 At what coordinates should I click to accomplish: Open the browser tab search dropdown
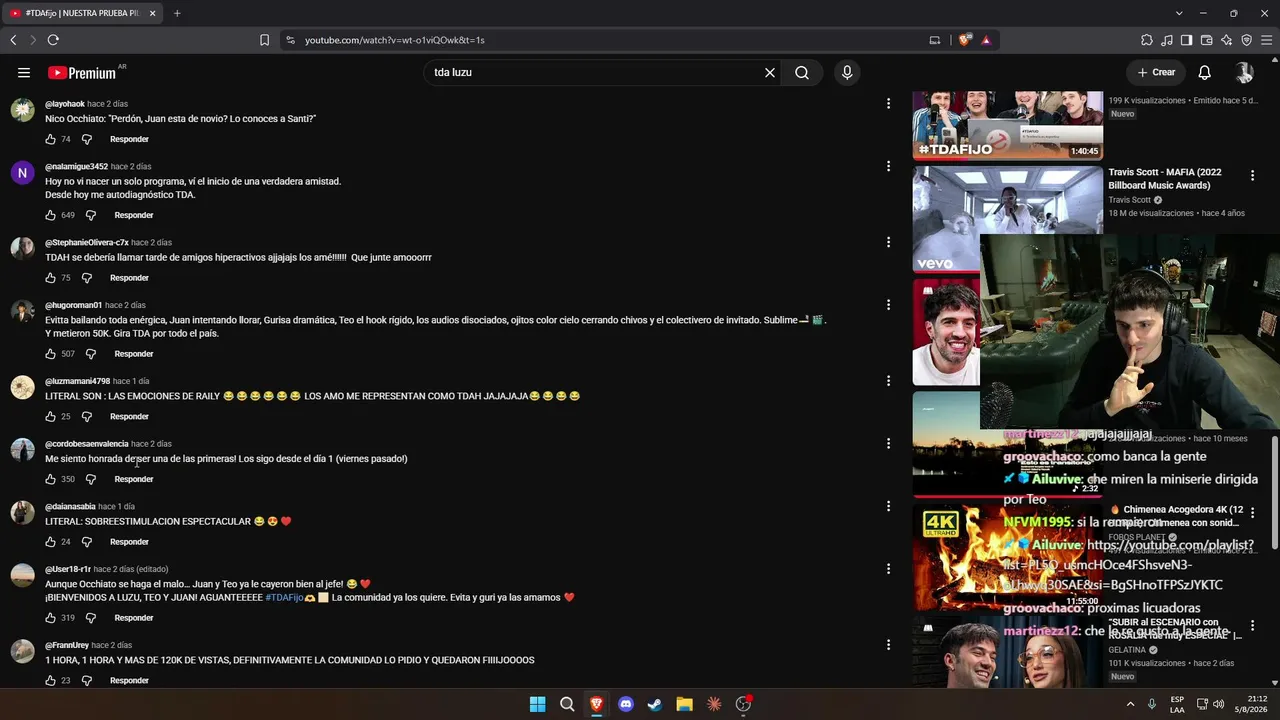click(1179, 13)
